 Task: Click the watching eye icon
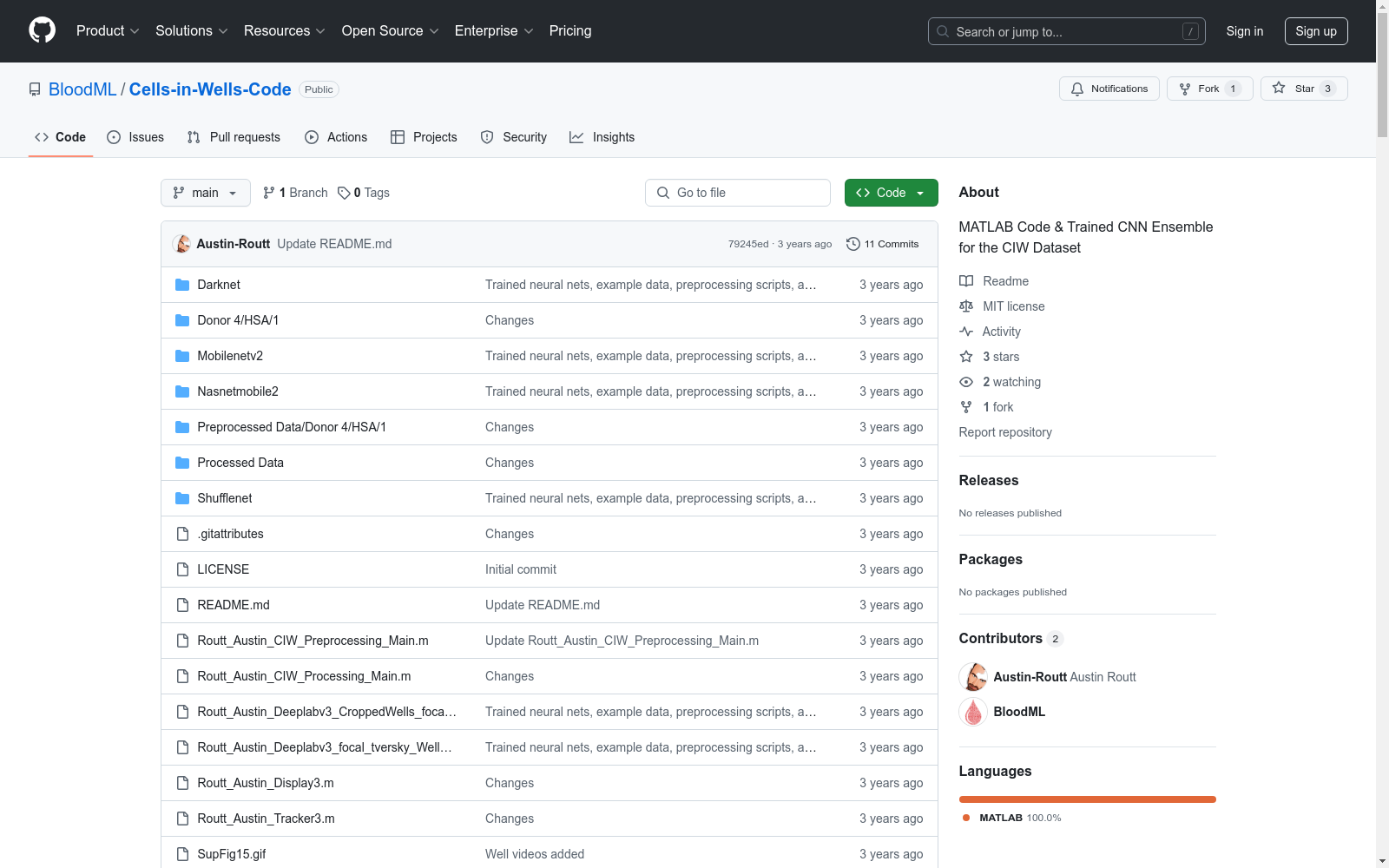tap(966, 382)
